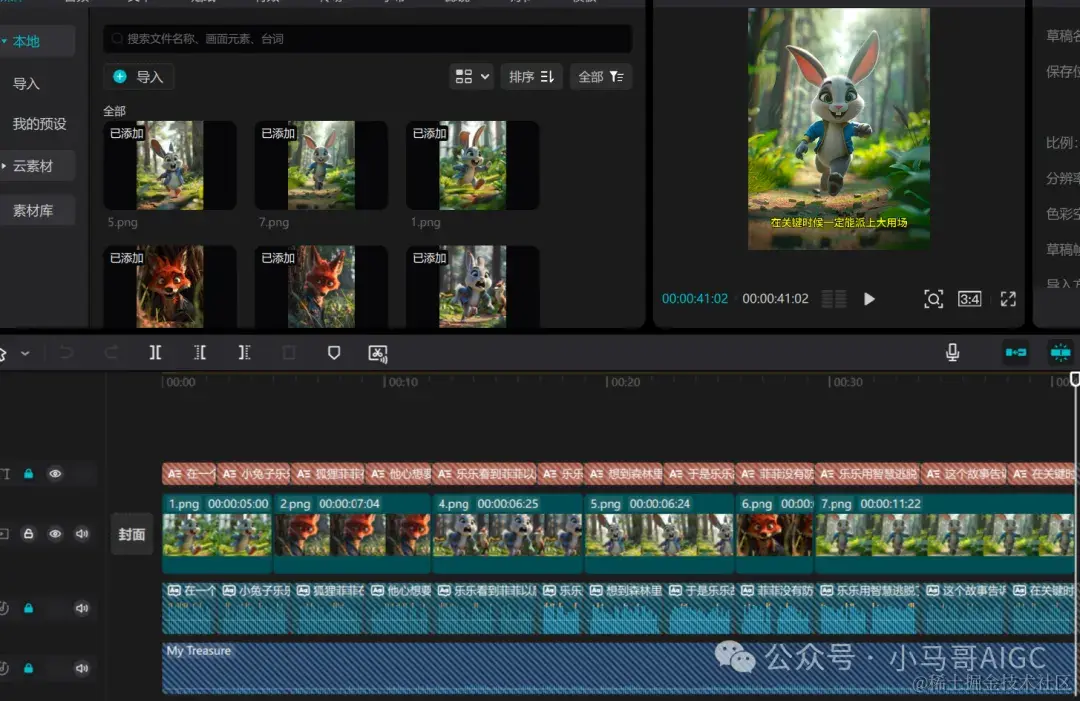Start voice recording with the microphone icon

[x=952, y=353]
